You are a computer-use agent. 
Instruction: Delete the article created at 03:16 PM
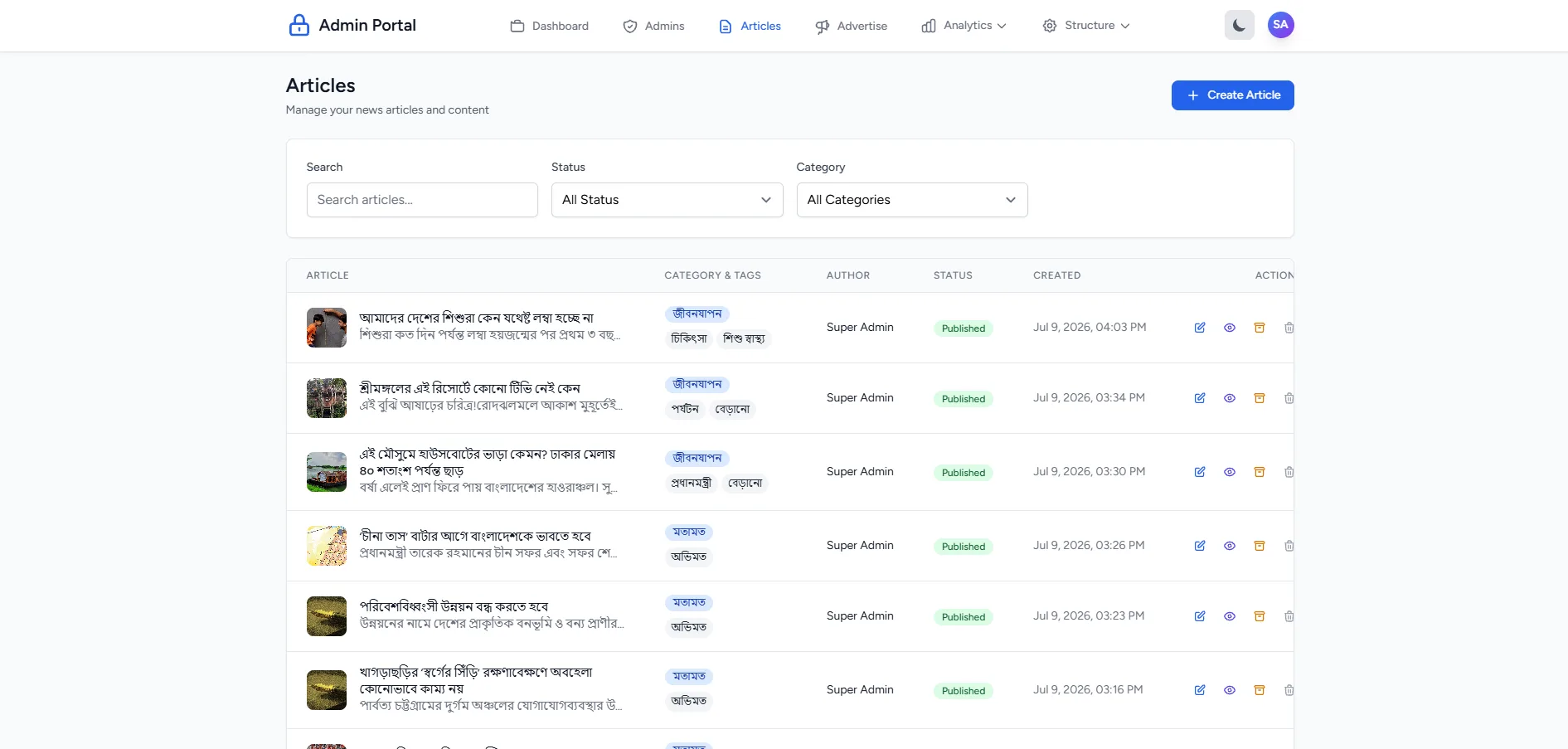1289,690
